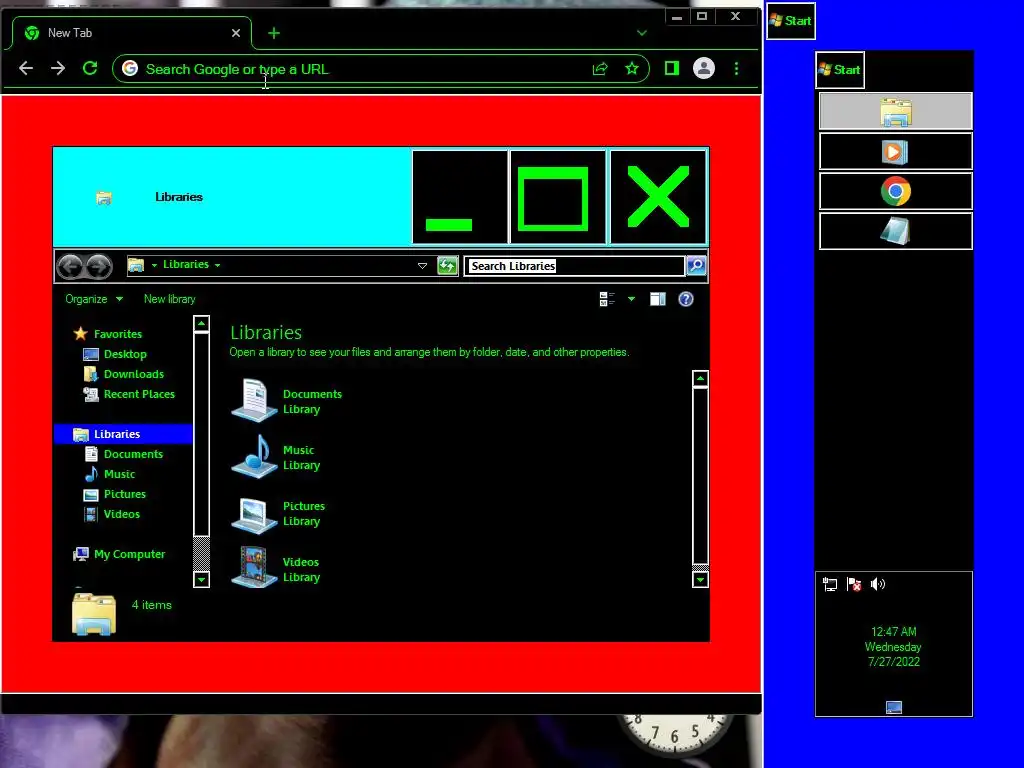
Task: Close the New Tab tab
Action: [x=236, y=33]
